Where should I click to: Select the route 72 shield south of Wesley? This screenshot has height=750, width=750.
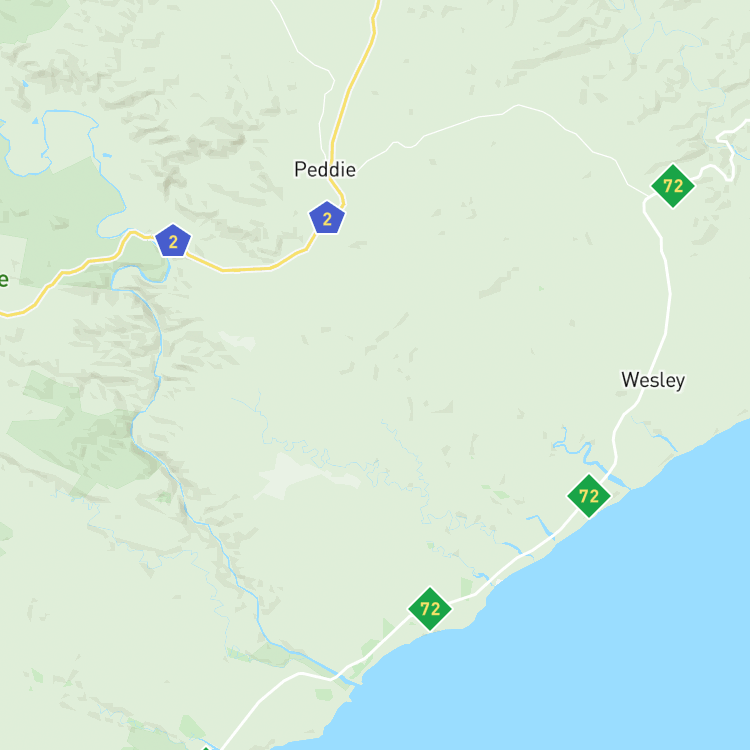tap(588, 496)
